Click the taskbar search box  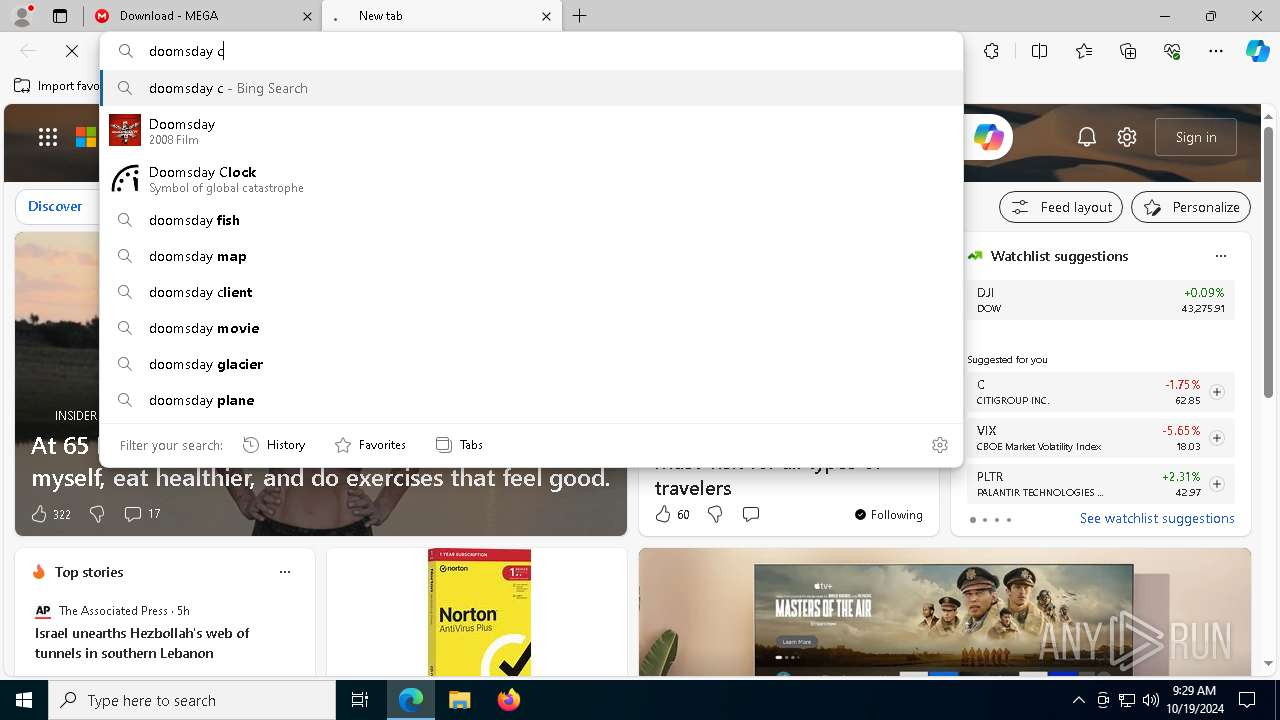192,700
